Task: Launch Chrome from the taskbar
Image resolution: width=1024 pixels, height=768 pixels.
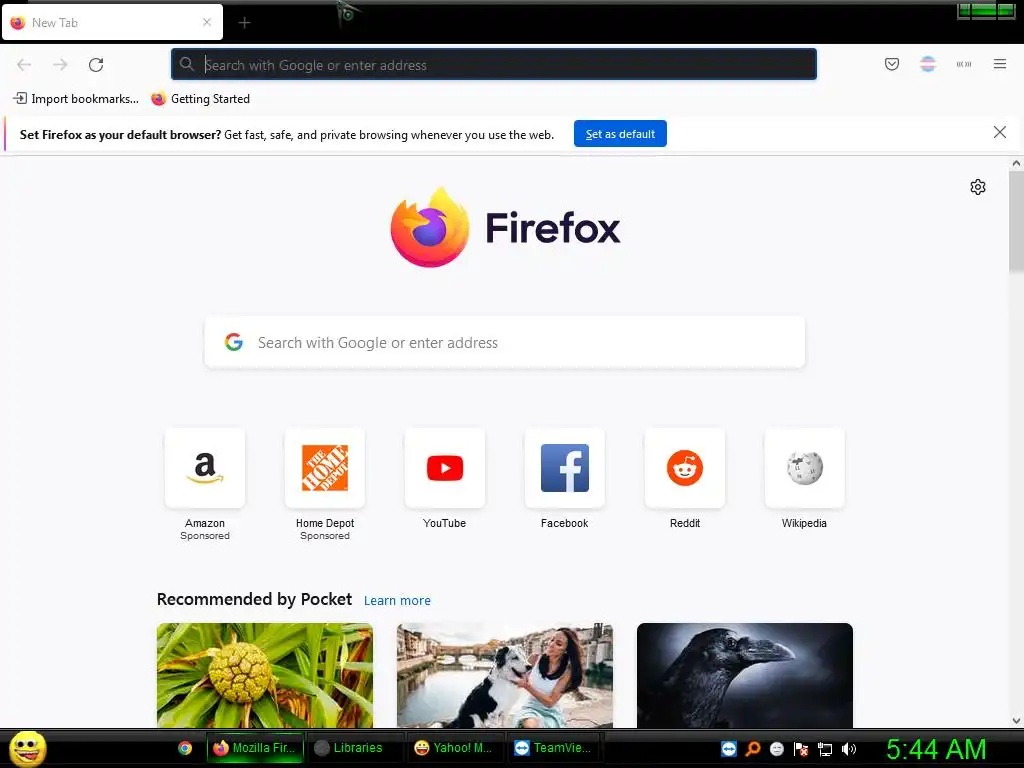Action: click(185, 748)
